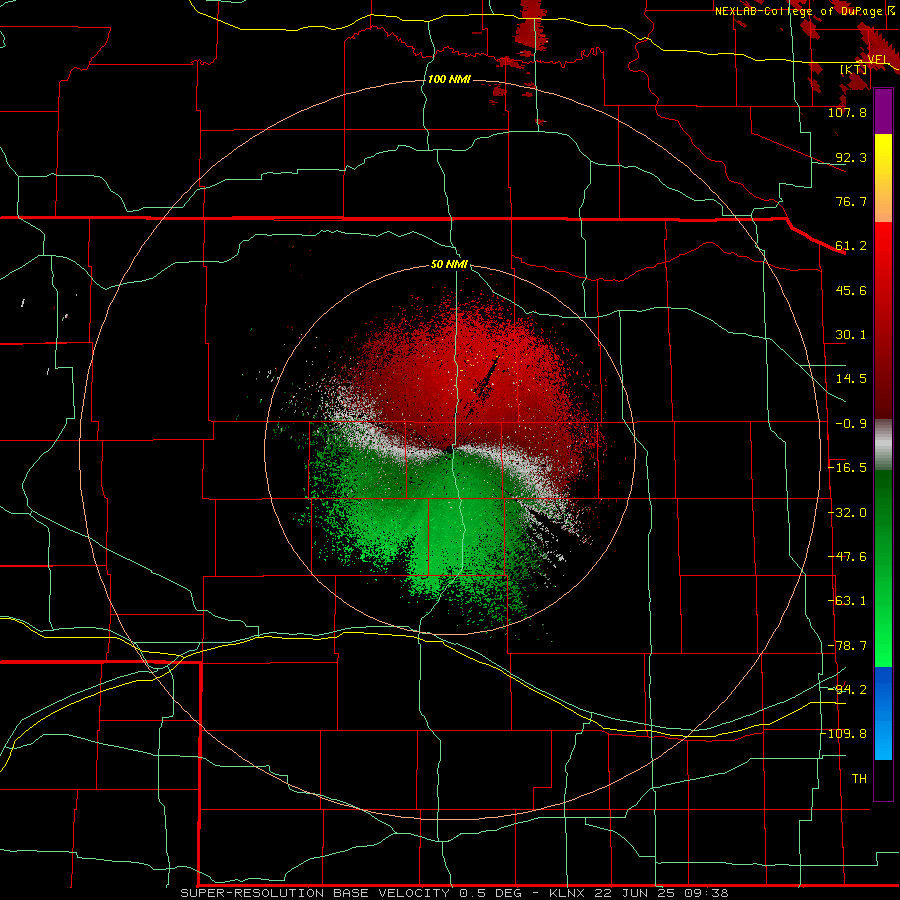Click the 61.2 legend value
900x900 pixels.
click(851, 246)
